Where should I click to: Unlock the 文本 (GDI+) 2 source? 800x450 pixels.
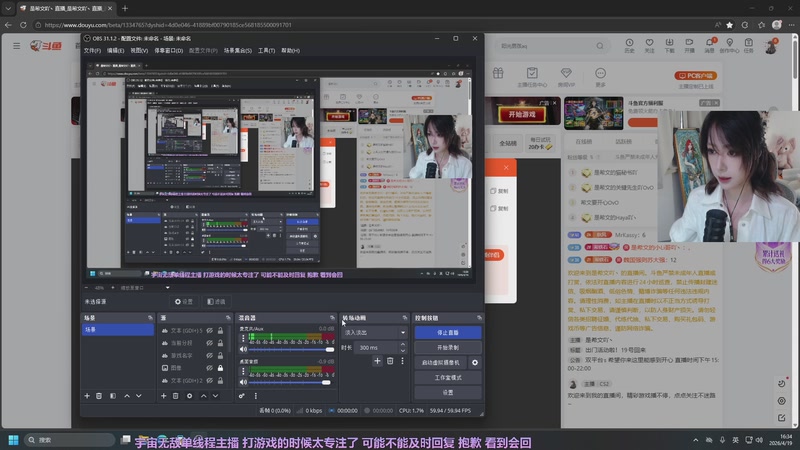click(x=220, y=381)
